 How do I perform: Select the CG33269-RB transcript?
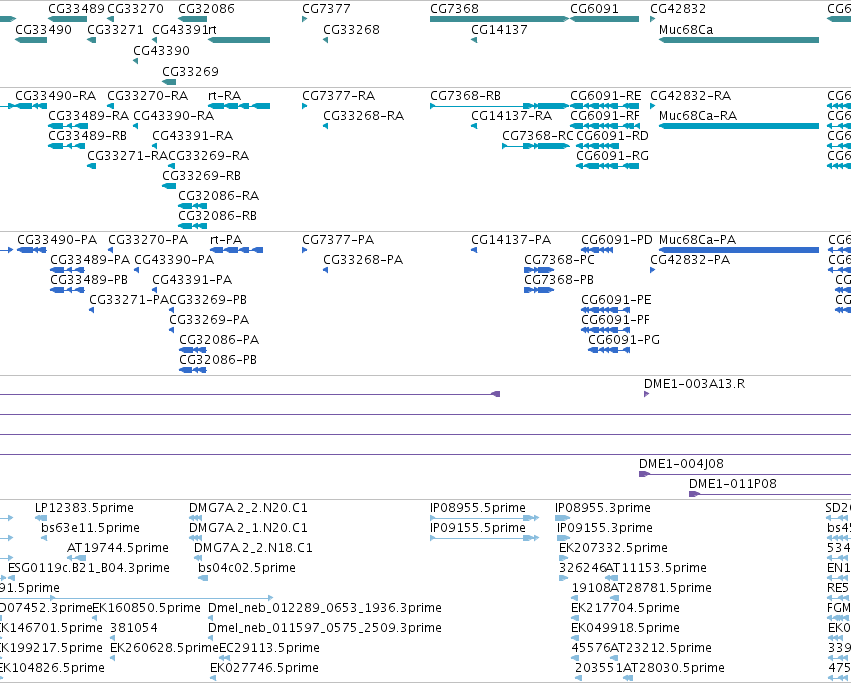point(169,186)
